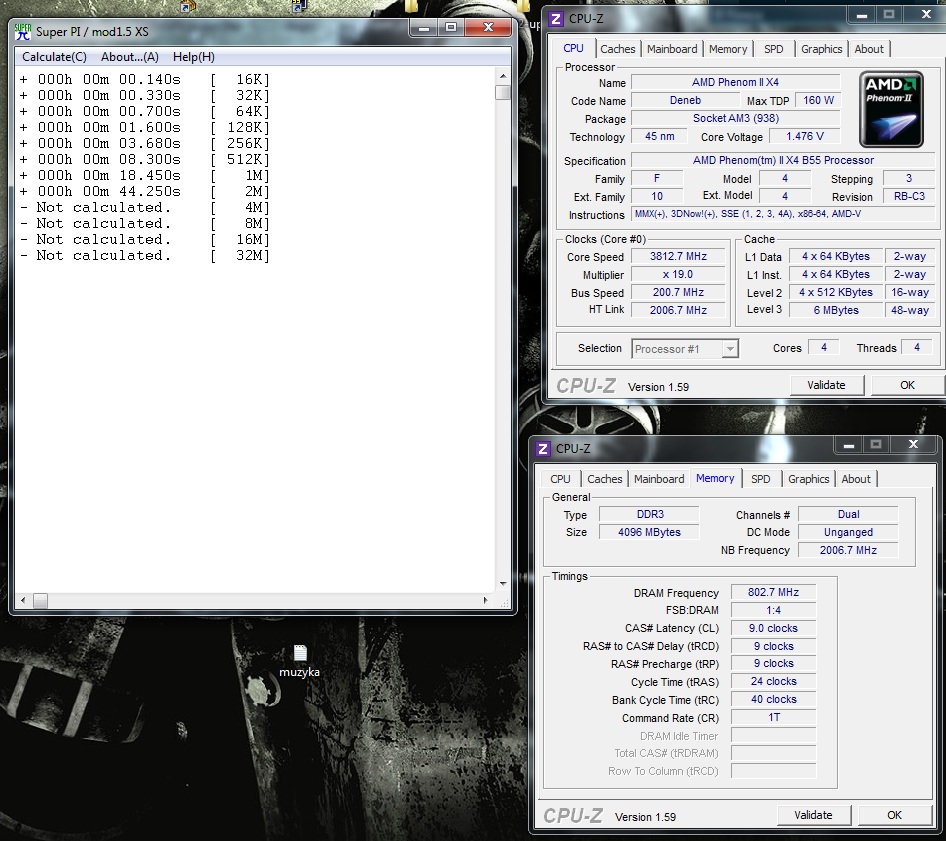946x841 pixels.
Task: Click Code Name value Deneb
Action: (x=685, y=101)
